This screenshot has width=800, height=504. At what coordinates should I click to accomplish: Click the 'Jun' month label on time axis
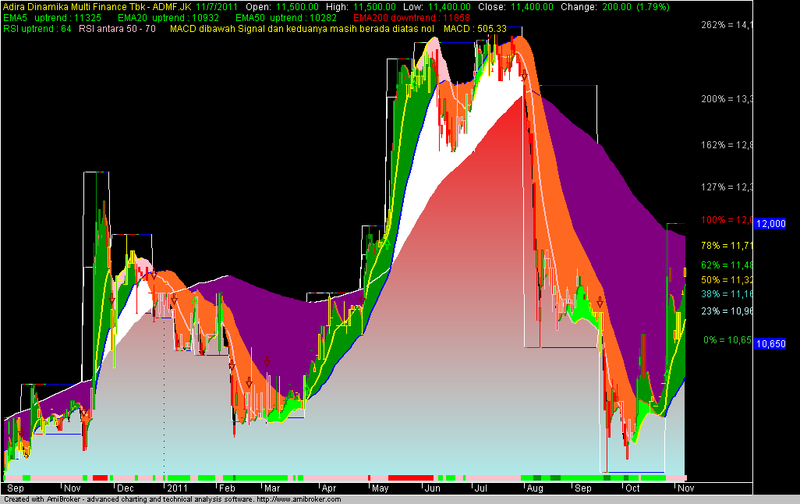(432, 488)
